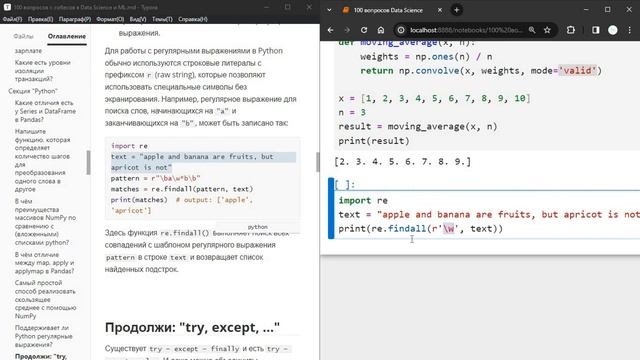Click the empty '[ ]:' cell prompt in Jupyter
The height and width of the screenshot is (360, 640).
[x=345, y=185]
